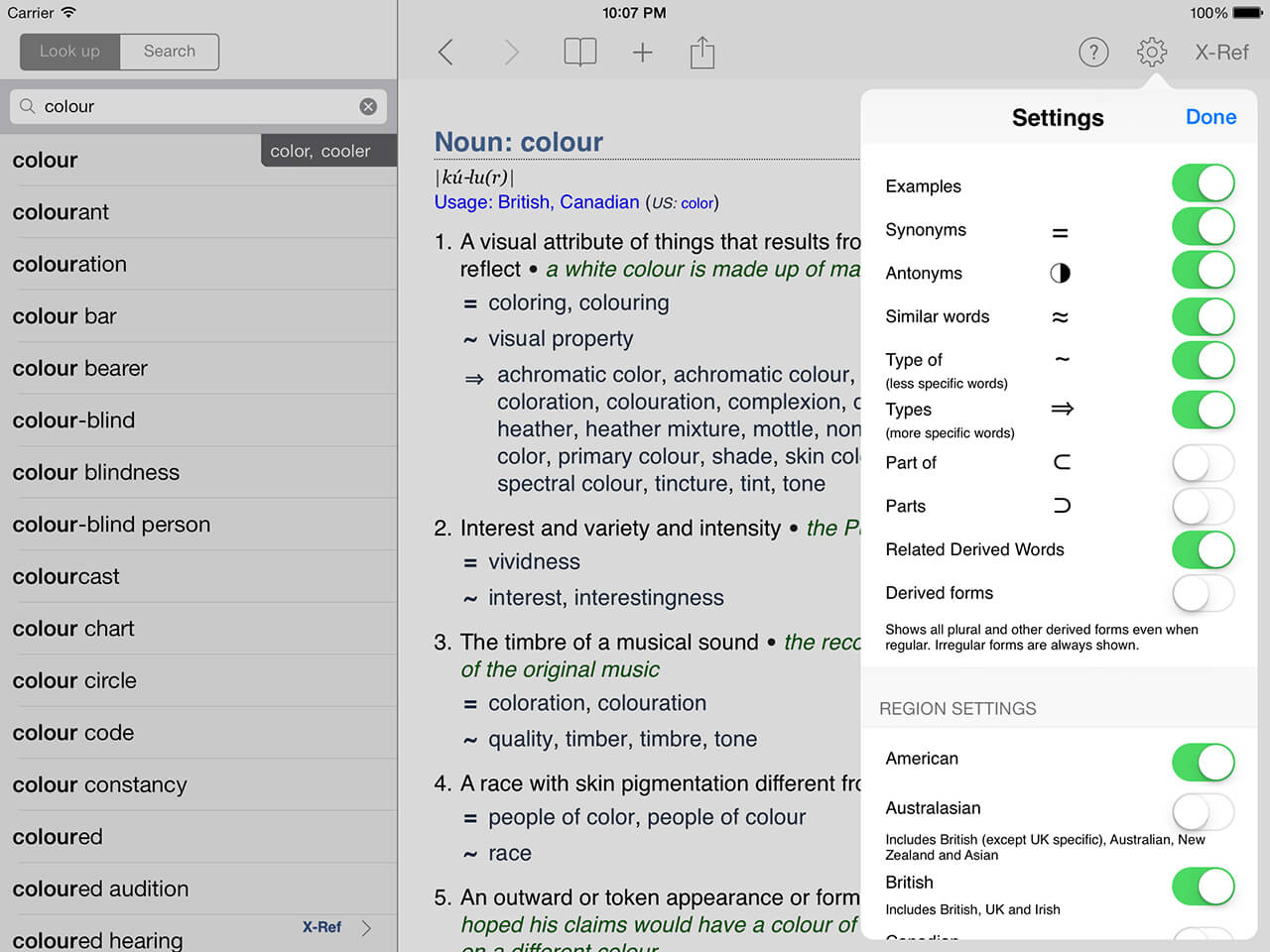Select colouration in the word list
This screenshot has height=952, width=1270.
pos(198,264)
